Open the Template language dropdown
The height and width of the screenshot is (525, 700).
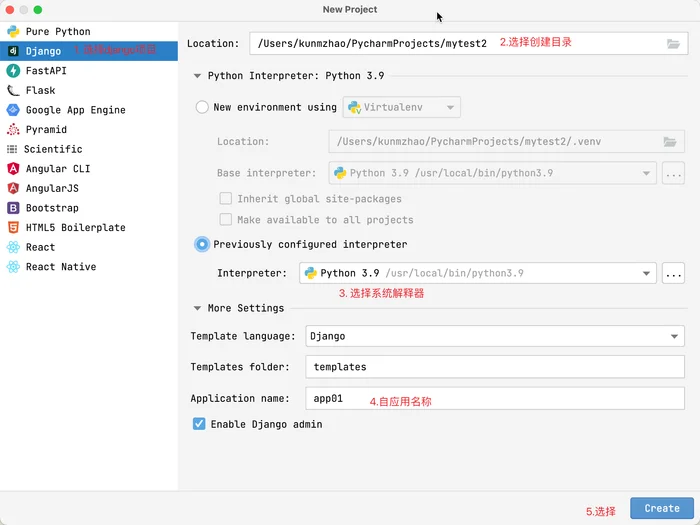point(495,336)
